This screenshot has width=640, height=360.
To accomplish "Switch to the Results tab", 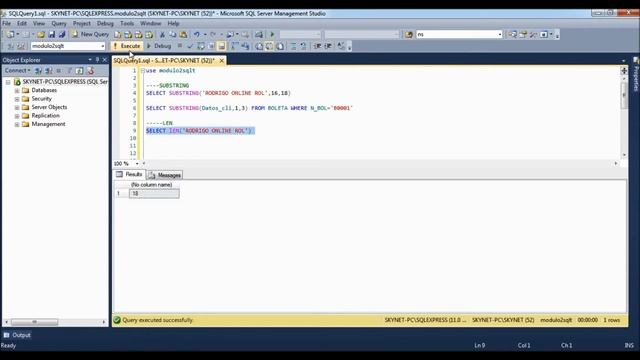I will [129, 174].
